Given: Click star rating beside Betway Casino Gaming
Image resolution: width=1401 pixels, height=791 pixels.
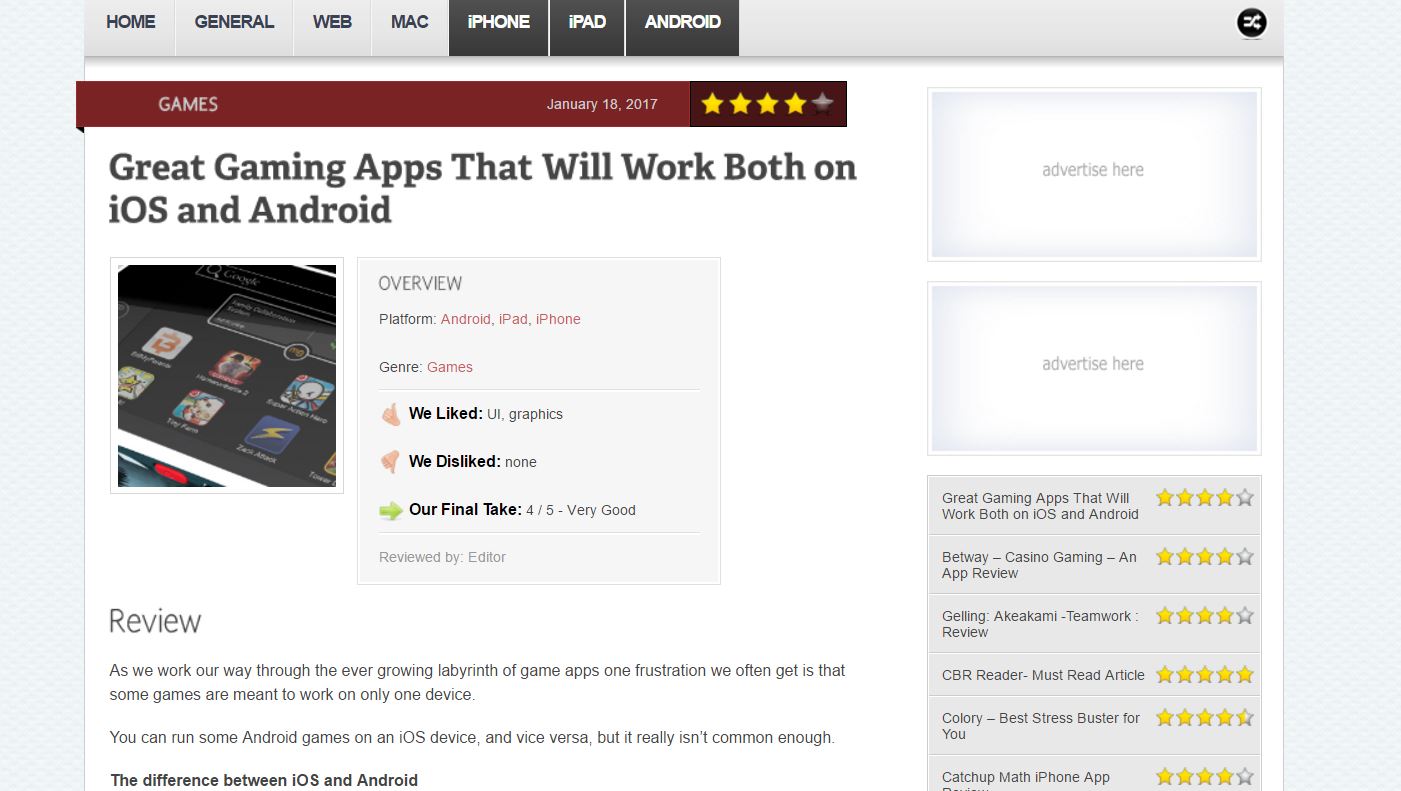Looking at the screenshot, I should point(1205,556).
